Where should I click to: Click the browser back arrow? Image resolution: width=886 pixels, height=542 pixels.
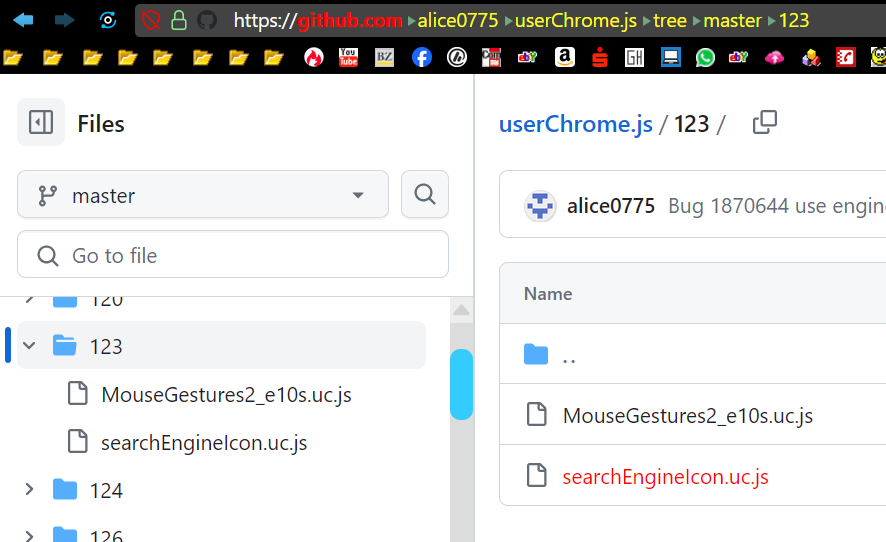click(23, 20)
